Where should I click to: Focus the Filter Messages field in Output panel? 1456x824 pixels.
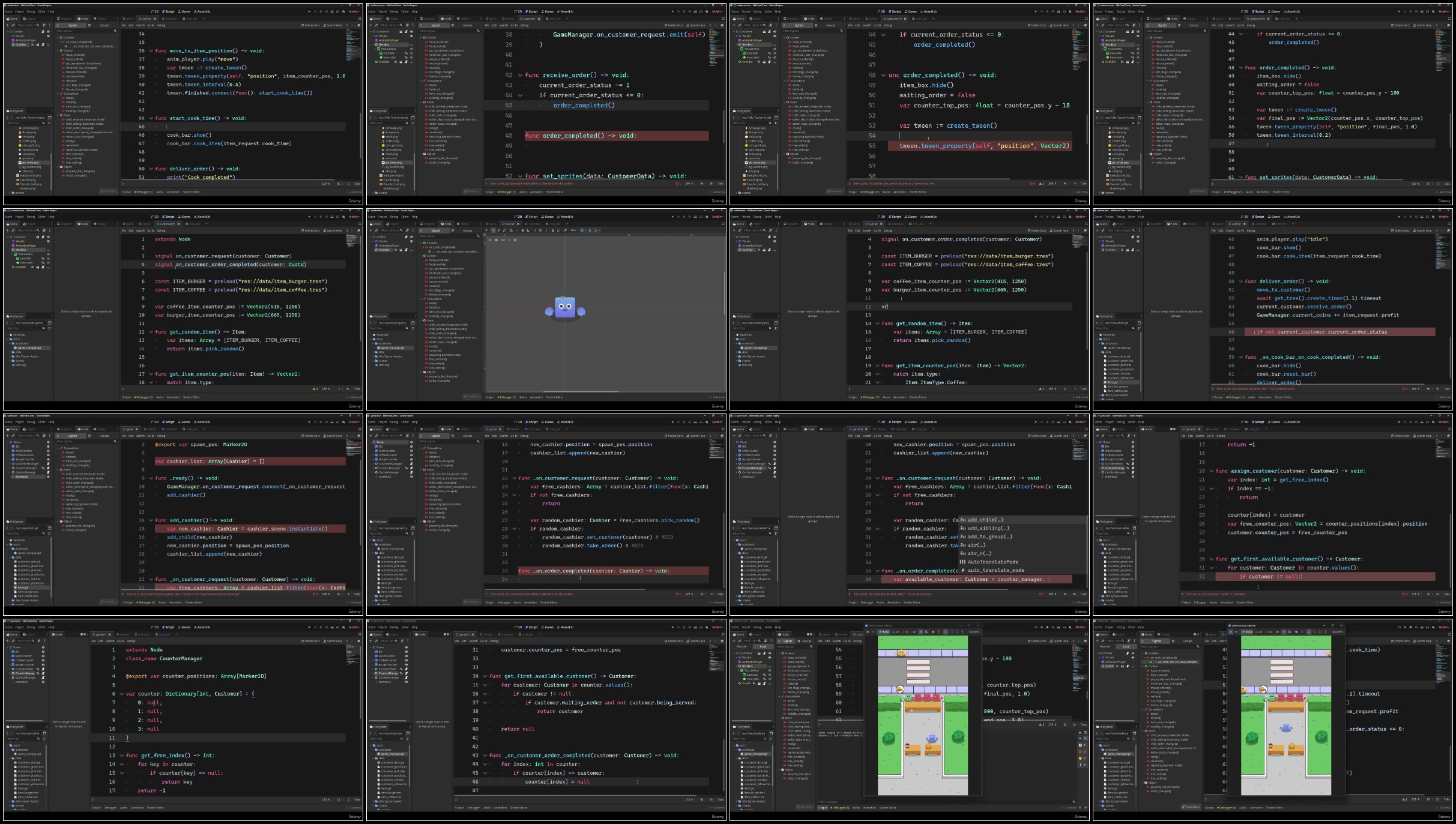pos(946,802)
